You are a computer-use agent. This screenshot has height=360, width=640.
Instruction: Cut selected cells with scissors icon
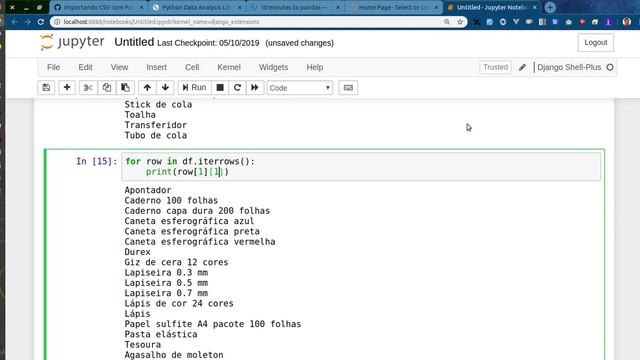[x=88, y=88]
